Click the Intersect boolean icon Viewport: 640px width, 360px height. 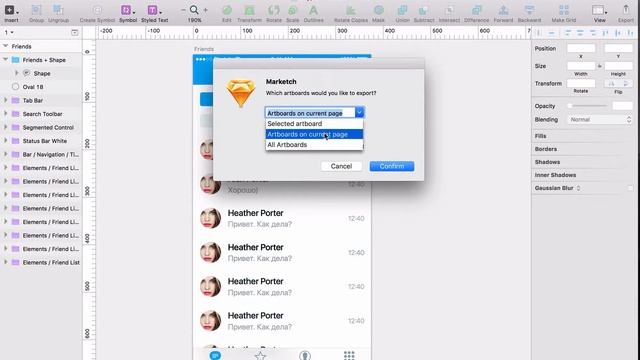449,10
